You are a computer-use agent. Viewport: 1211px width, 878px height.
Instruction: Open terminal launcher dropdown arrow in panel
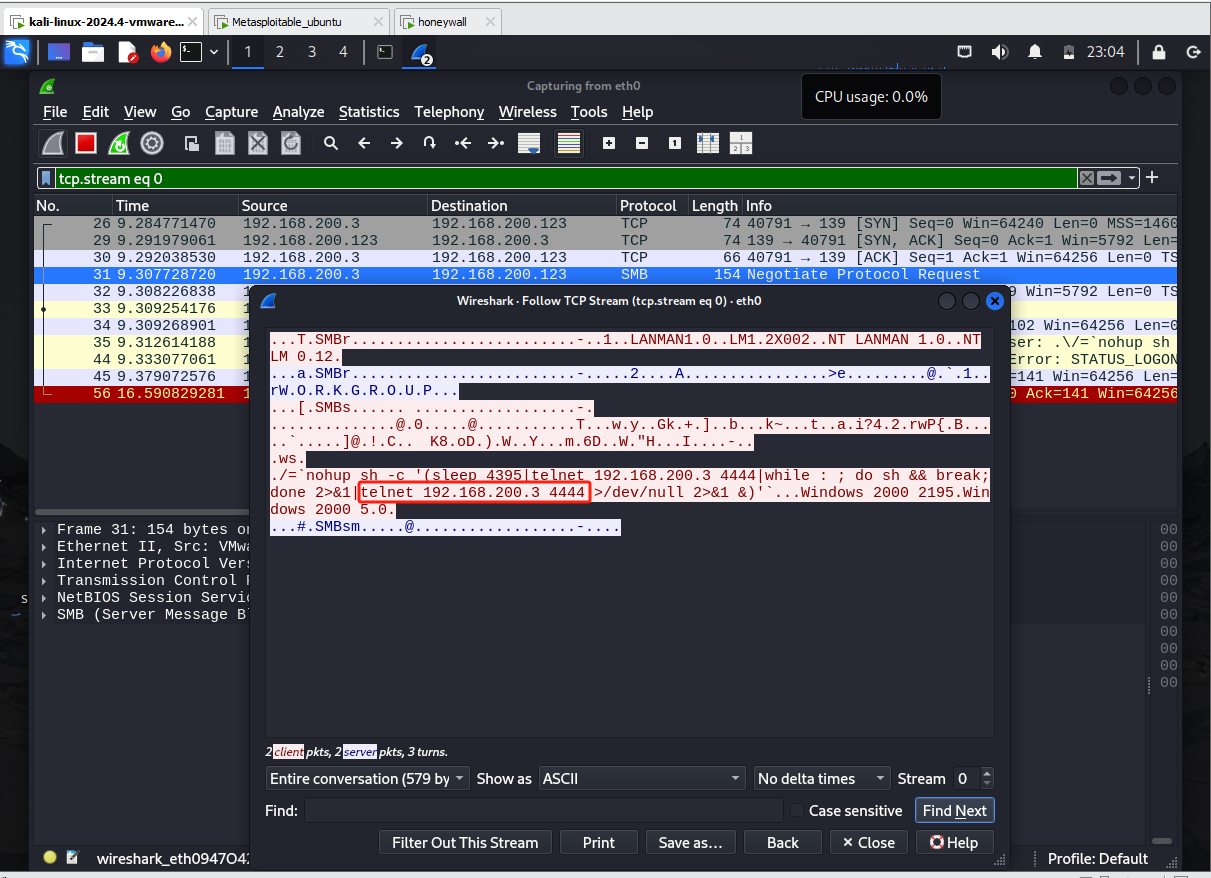[x=214, y=52]
